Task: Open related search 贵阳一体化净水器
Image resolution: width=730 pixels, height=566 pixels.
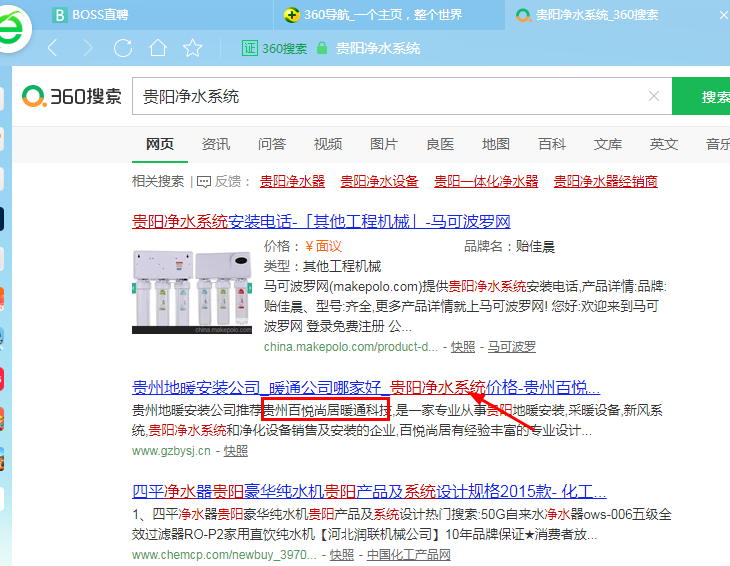Action: click(x=486, y=181)
